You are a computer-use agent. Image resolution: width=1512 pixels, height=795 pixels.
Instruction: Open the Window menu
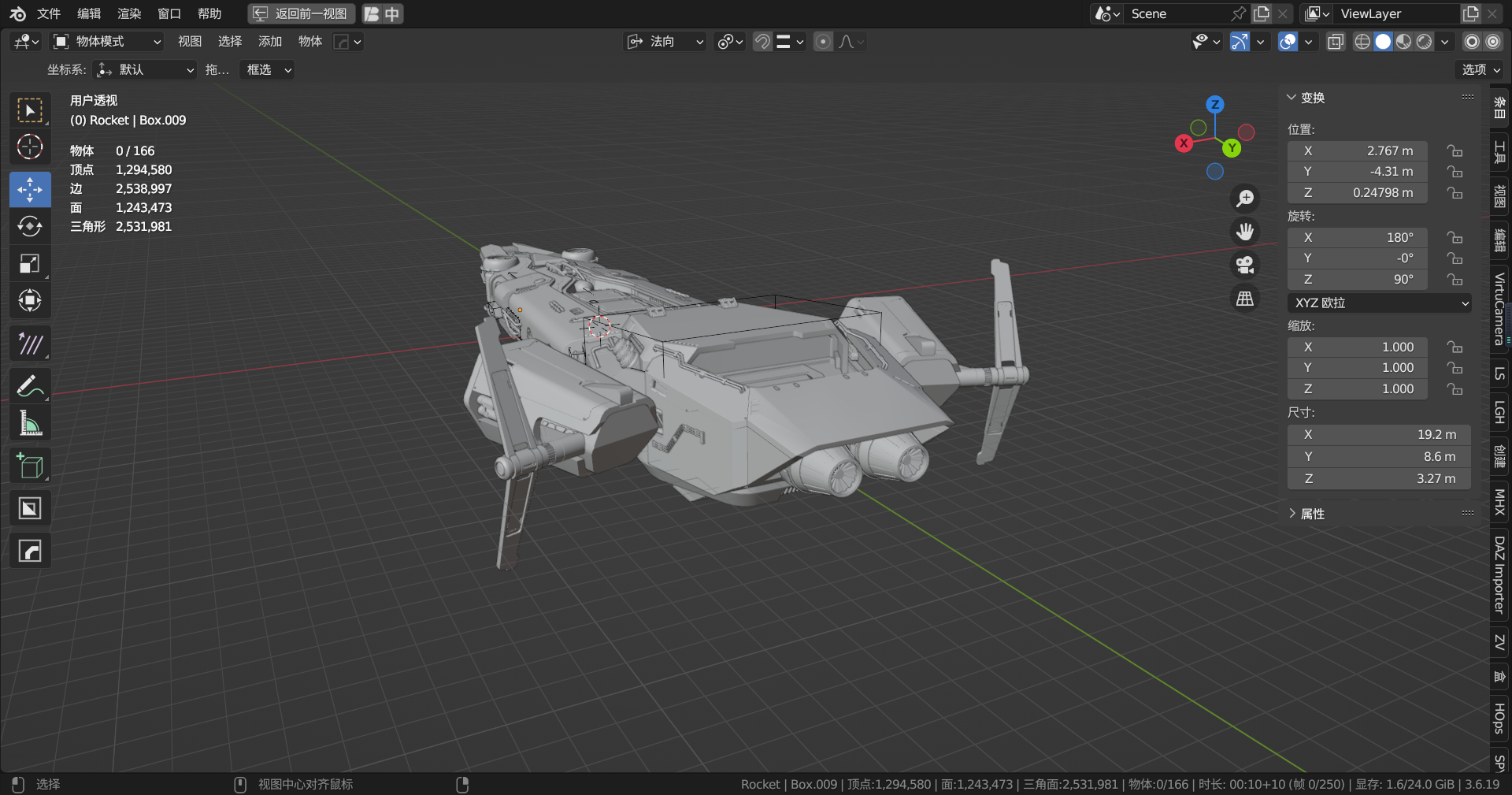click(x=169, y=13)
